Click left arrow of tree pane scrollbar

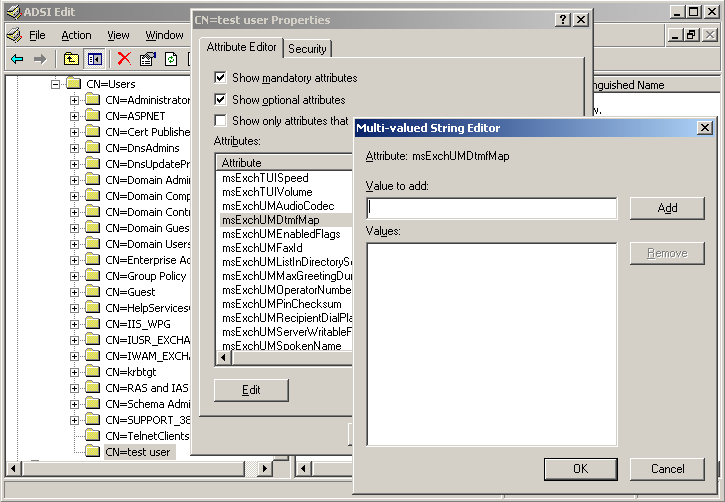click(x=13, y=468)
